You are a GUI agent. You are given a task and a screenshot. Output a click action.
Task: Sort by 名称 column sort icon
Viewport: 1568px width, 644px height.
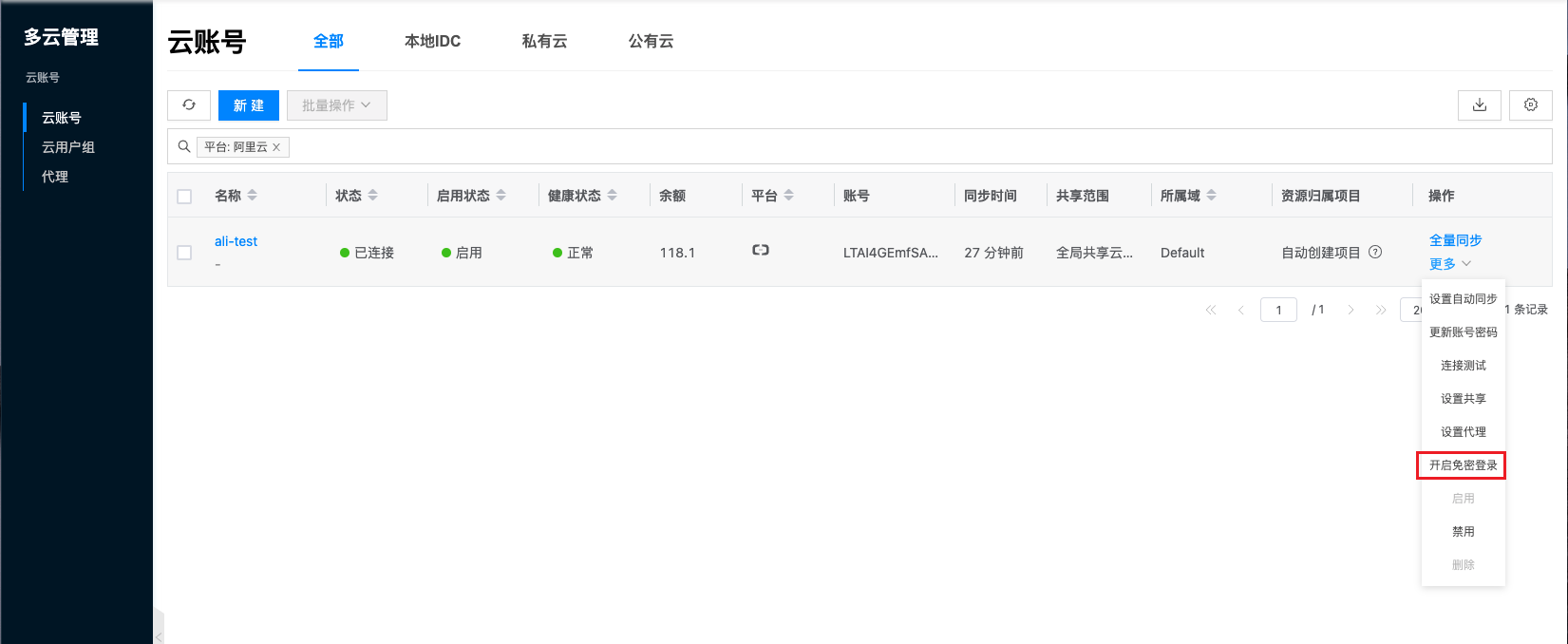click(x=253, y=196)
